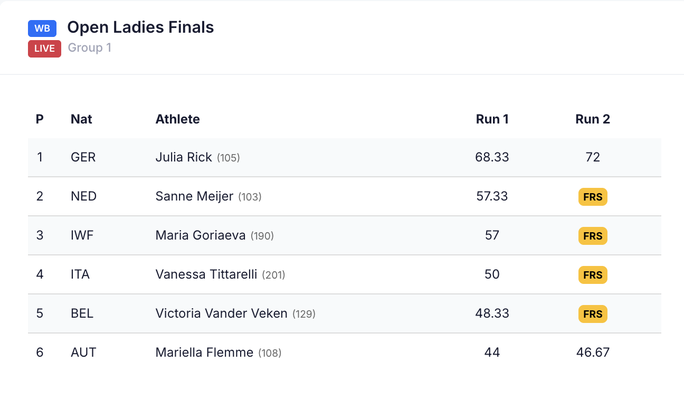
Task: Open Maria Goriaeva's entry
Action: (201, 236)
